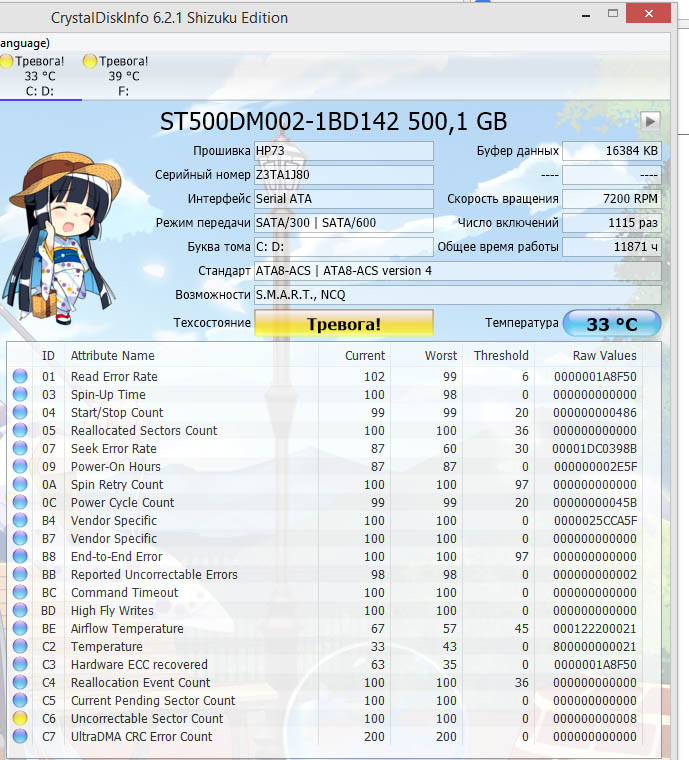689x760 pixels.
Task: Click the power-on count field 1115 раз
Action: tap(611, 222)
